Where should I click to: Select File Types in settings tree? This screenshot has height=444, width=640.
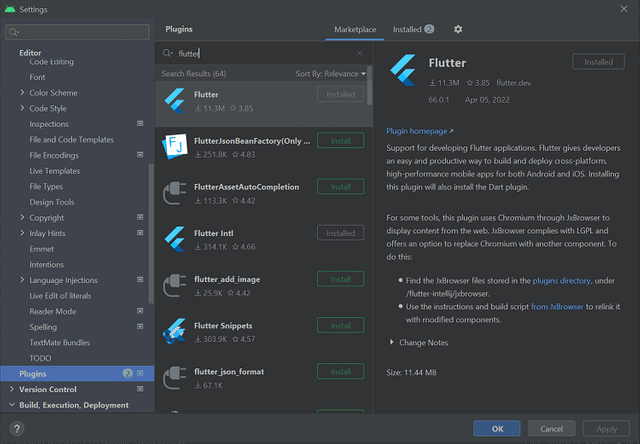click(46, 186)
